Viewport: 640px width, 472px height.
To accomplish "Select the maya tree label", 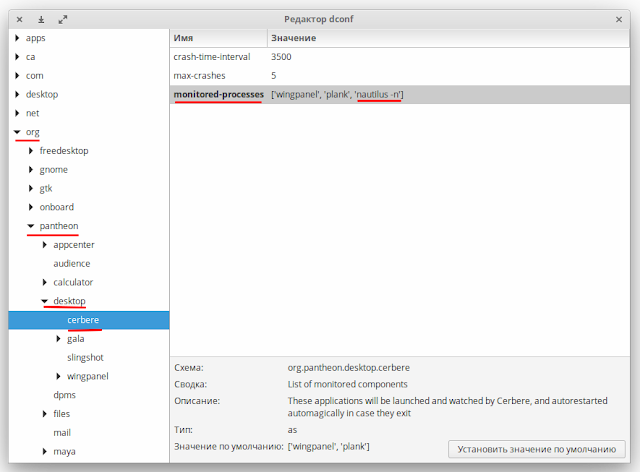I will [64, 452].
